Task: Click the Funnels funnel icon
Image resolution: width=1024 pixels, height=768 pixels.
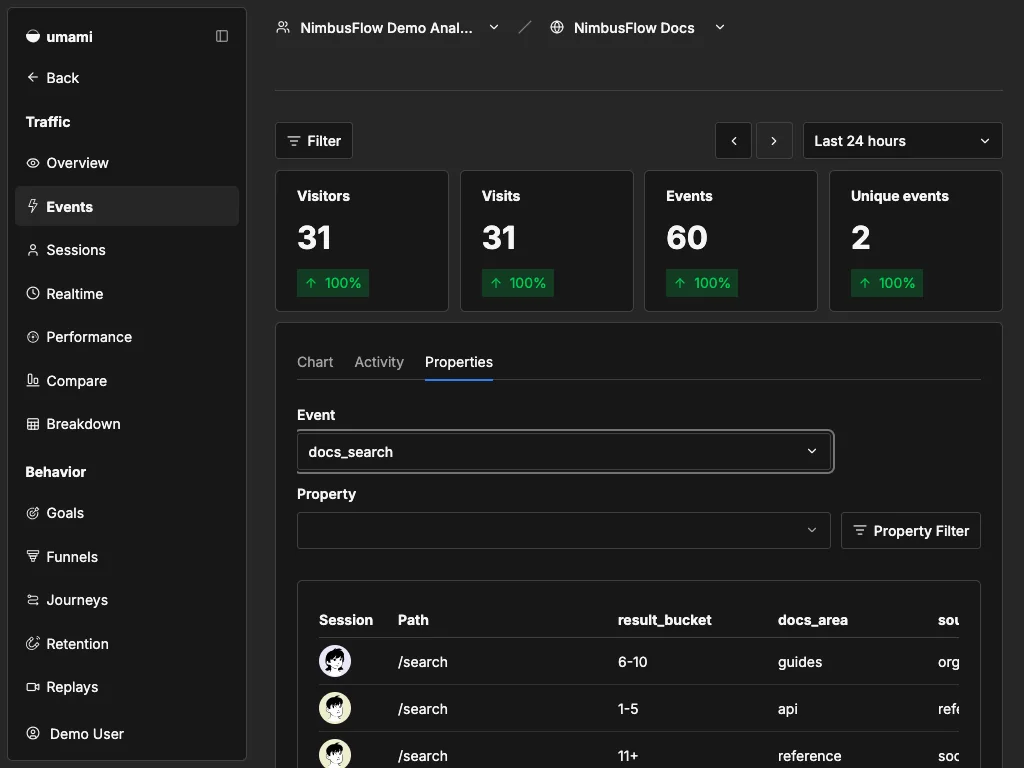Action: pyautogui.click(x=33, y=556)
